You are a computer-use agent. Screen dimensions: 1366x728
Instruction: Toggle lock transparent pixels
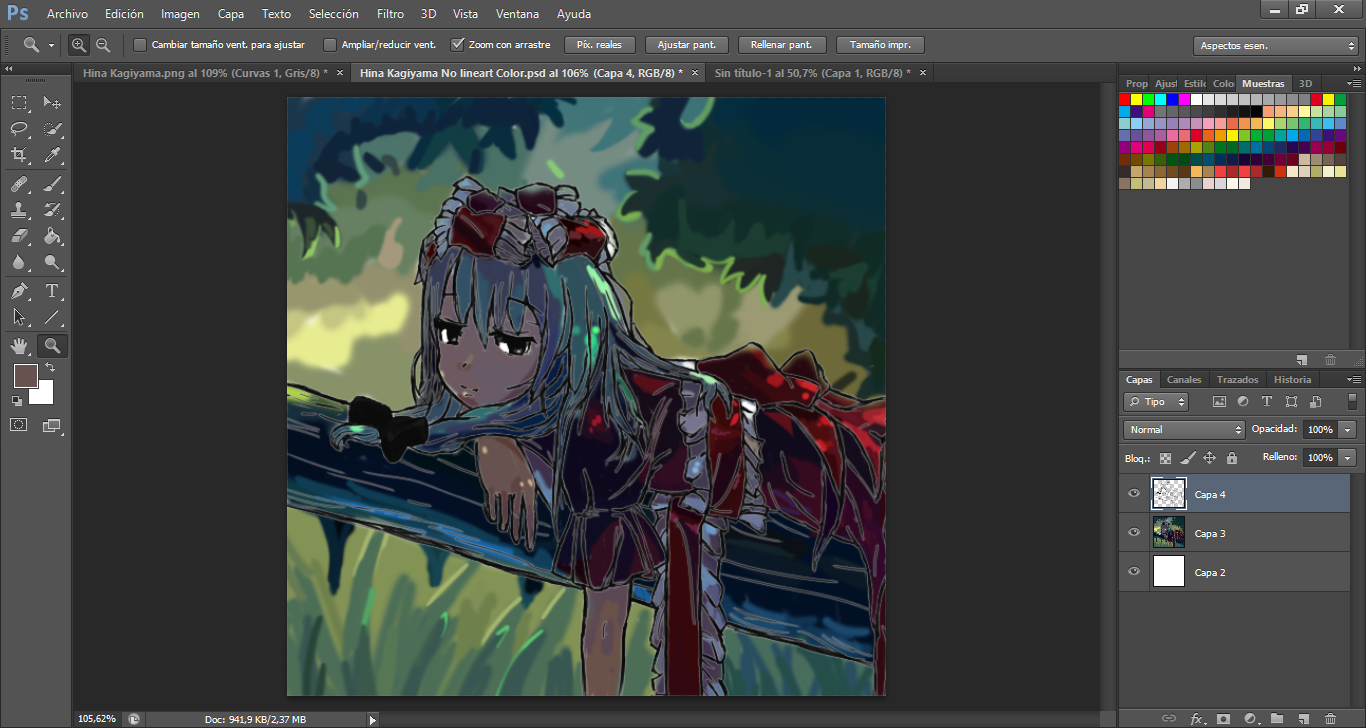point(1165,458)
